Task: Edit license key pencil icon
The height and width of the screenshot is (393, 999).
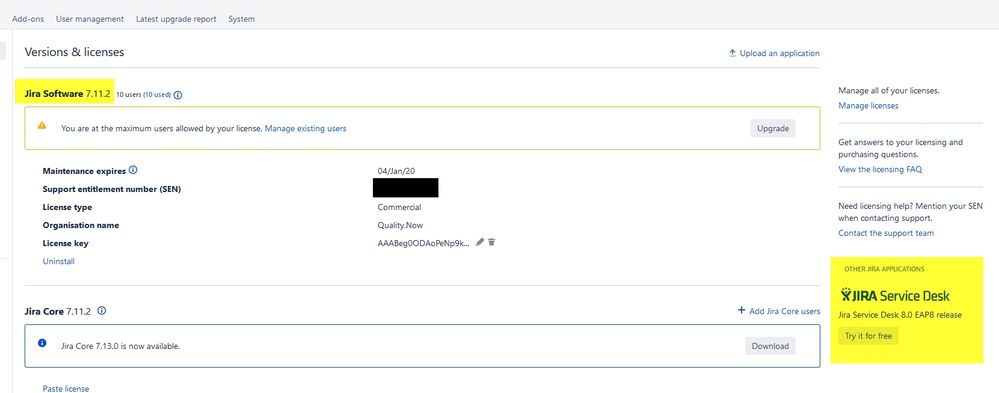Action: click(480, 242)
